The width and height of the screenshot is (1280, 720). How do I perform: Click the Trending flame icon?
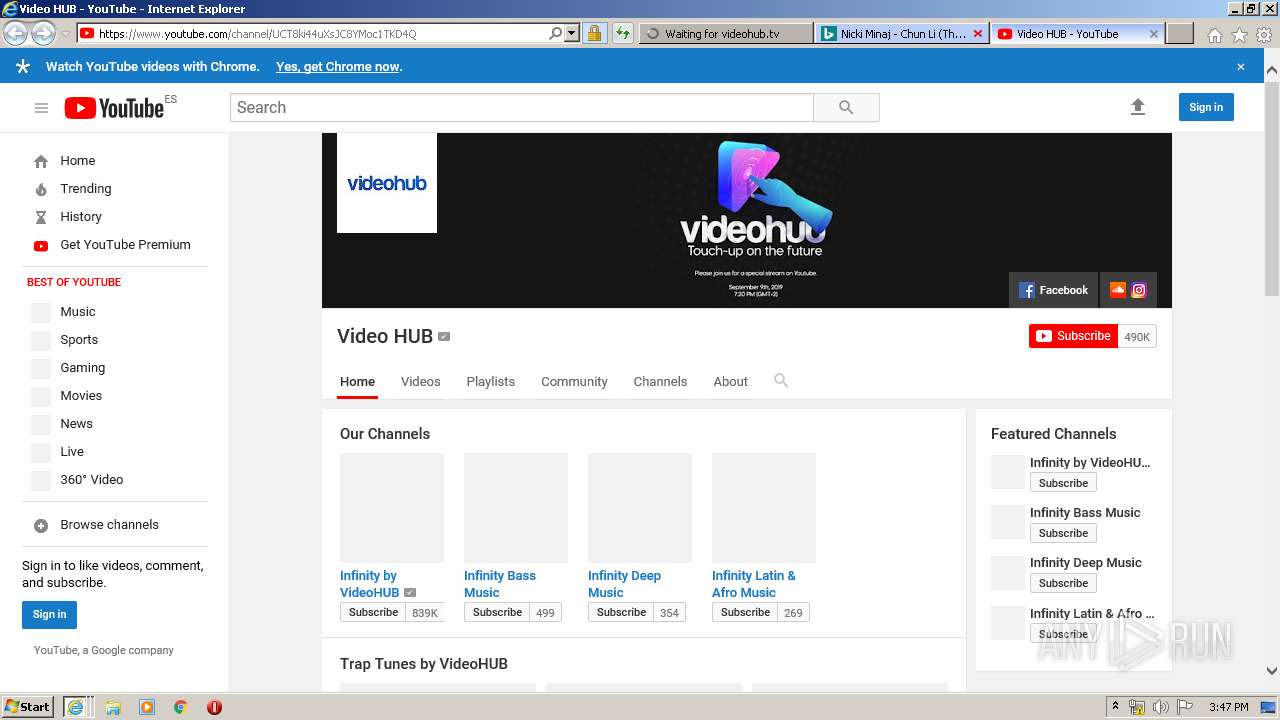[x=41, y=189]
